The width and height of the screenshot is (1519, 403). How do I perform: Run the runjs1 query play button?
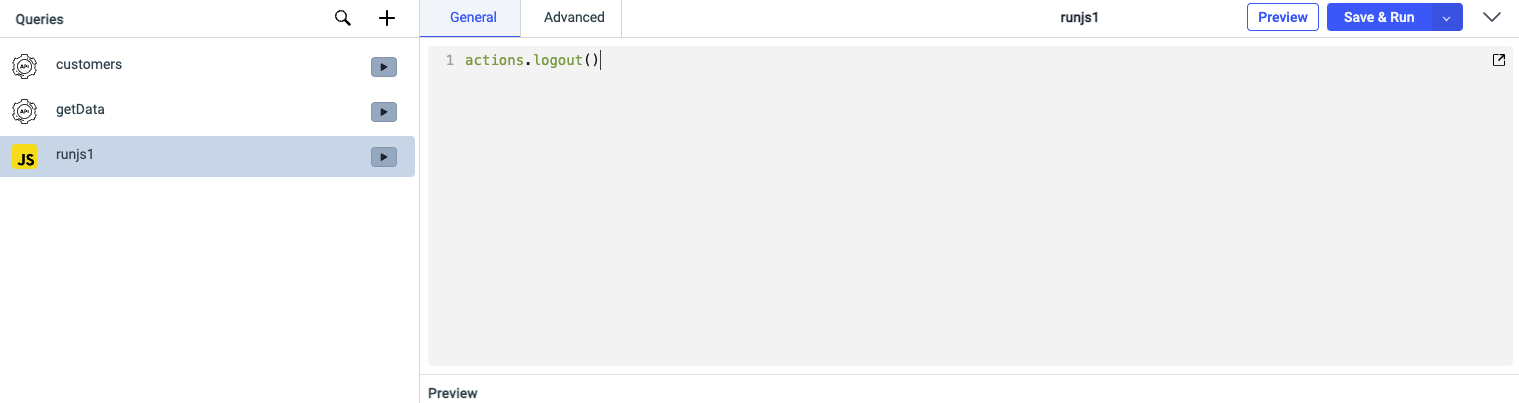point(384,157)
